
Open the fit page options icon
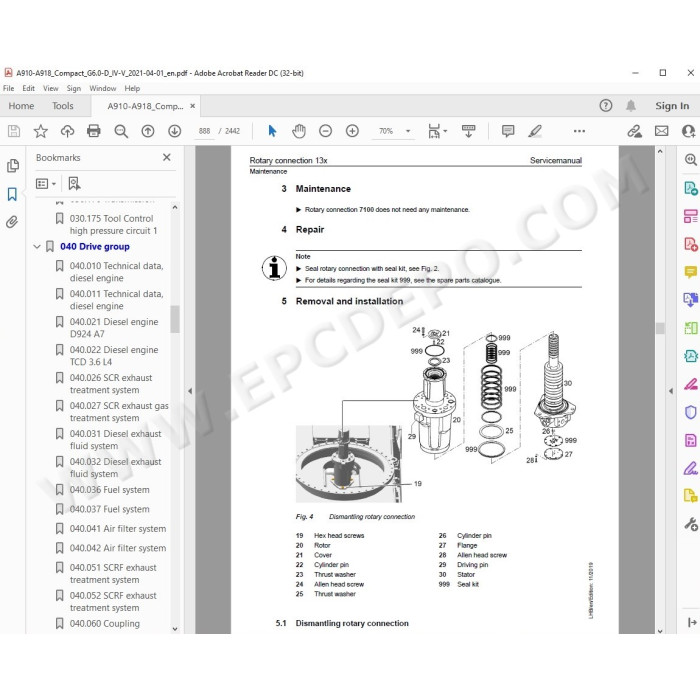click(437, 131)
